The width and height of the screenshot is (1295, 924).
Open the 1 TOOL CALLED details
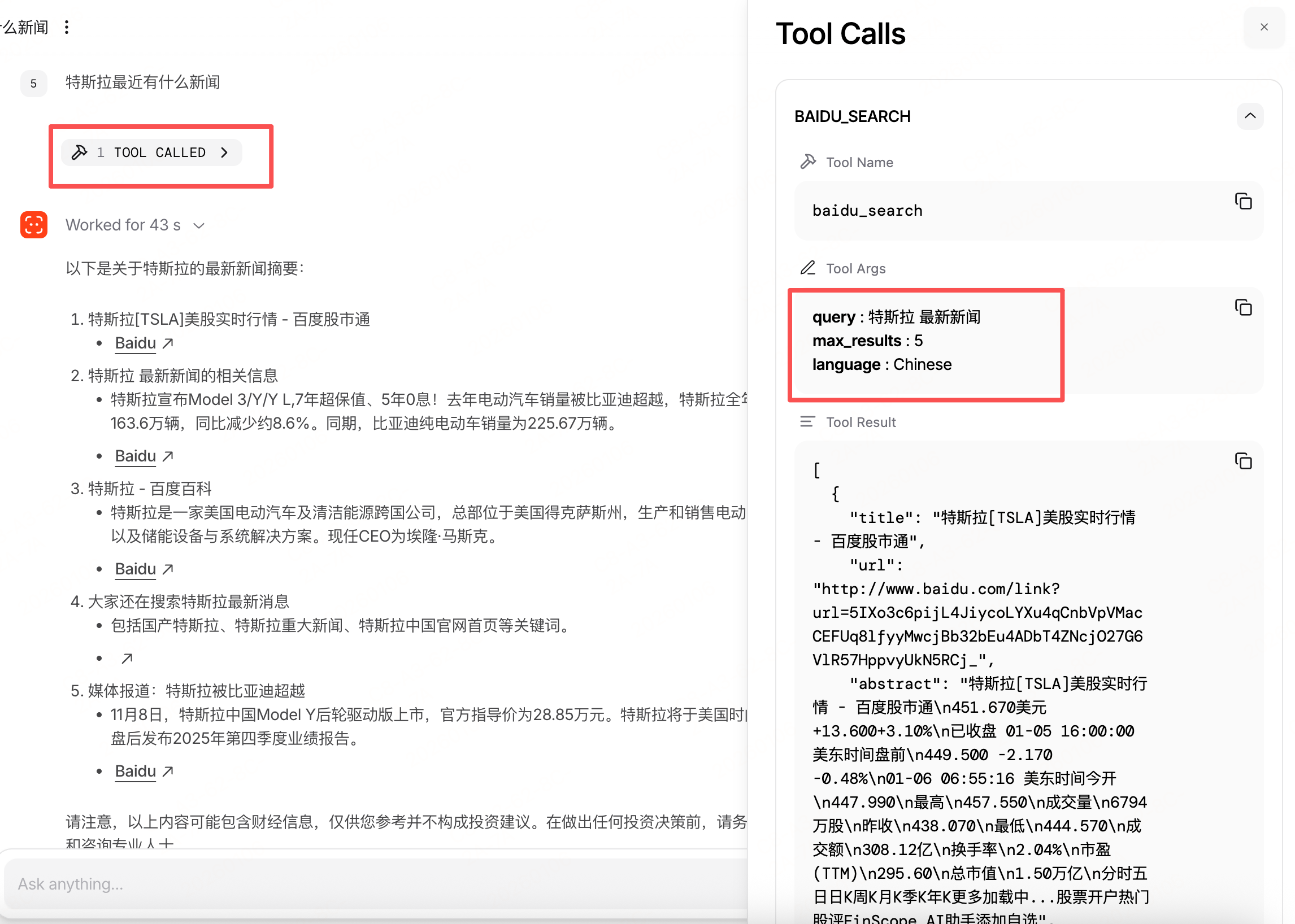pyautogui.click(x=151, y=152)
